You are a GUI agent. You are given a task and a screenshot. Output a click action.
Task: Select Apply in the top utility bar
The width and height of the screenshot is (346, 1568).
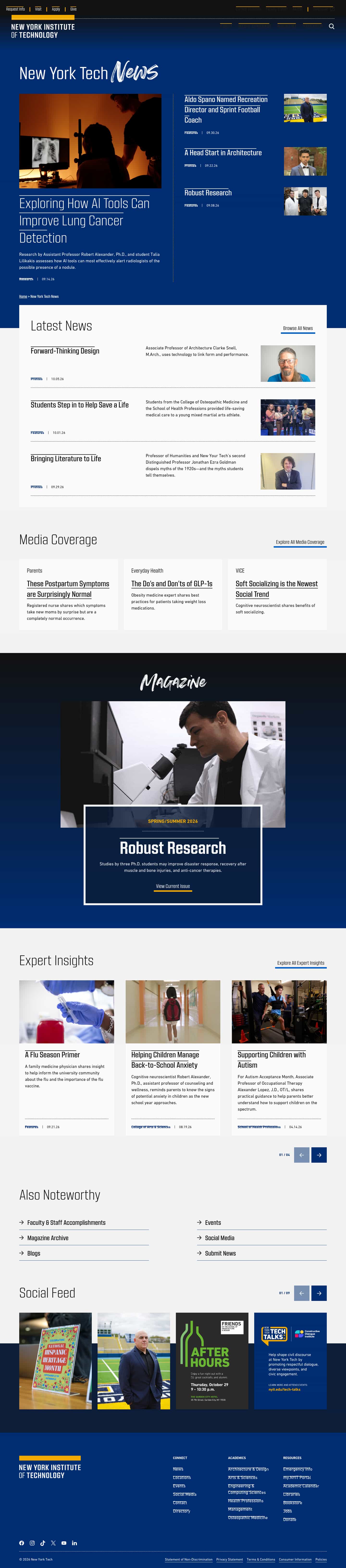click(x=56, y=9)
